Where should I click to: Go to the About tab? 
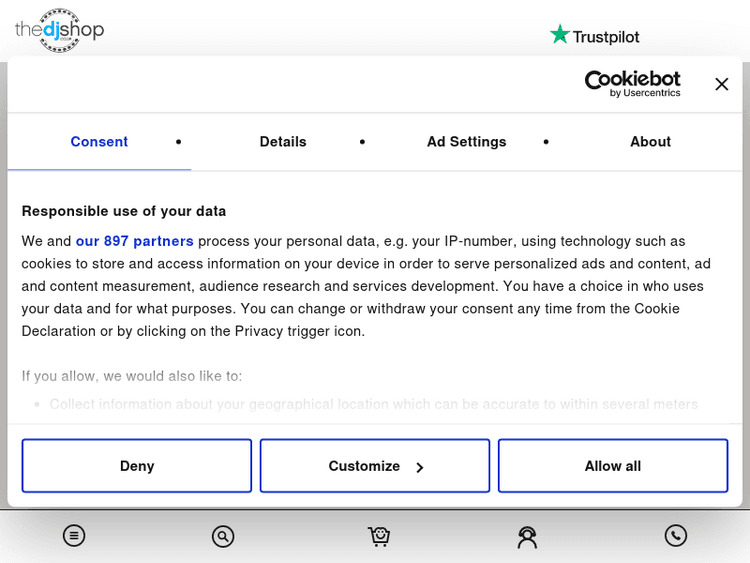pos(650,142)
